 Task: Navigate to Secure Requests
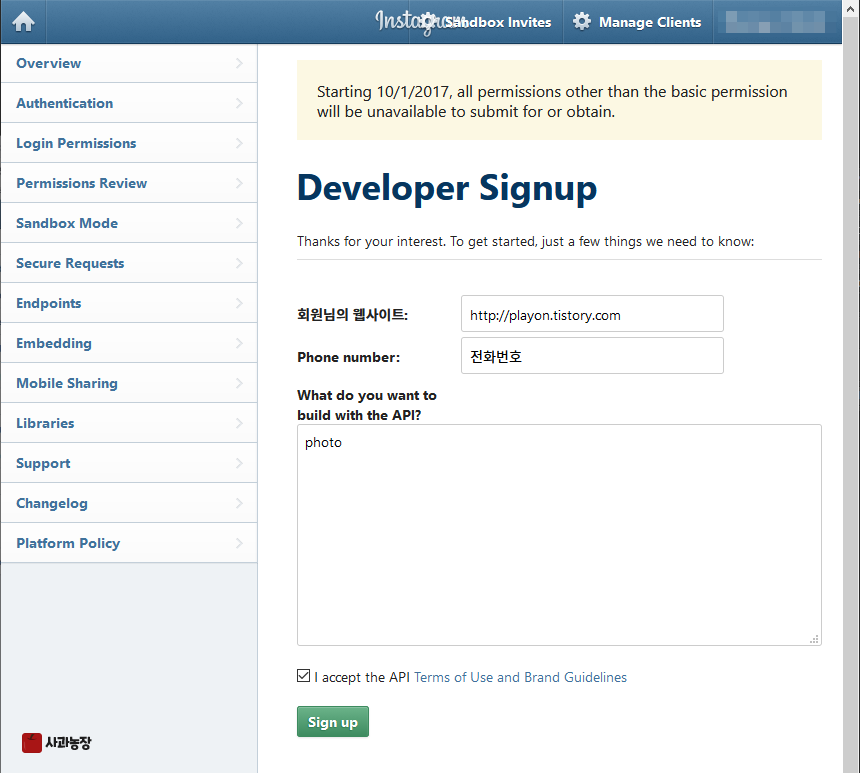pos(129,263)
